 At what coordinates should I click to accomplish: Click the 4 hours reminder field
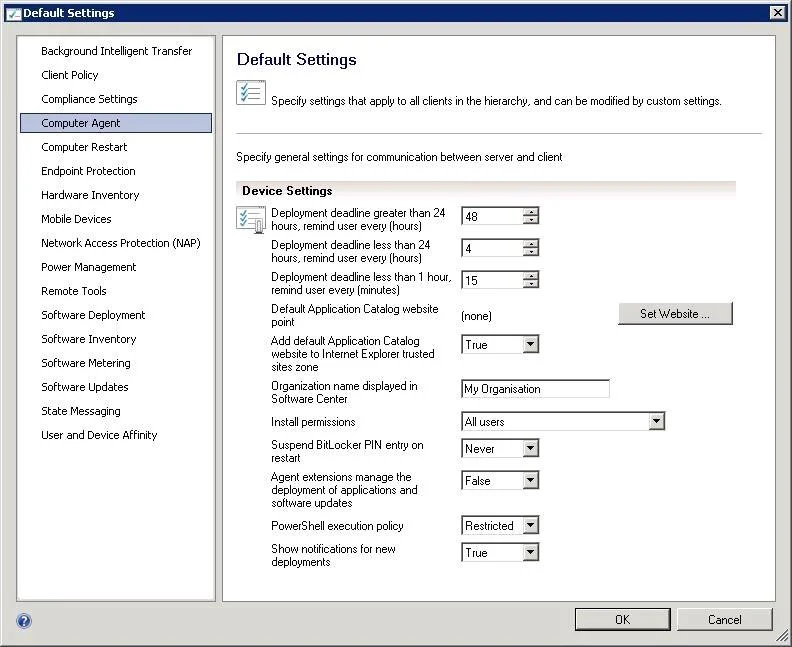492,248
